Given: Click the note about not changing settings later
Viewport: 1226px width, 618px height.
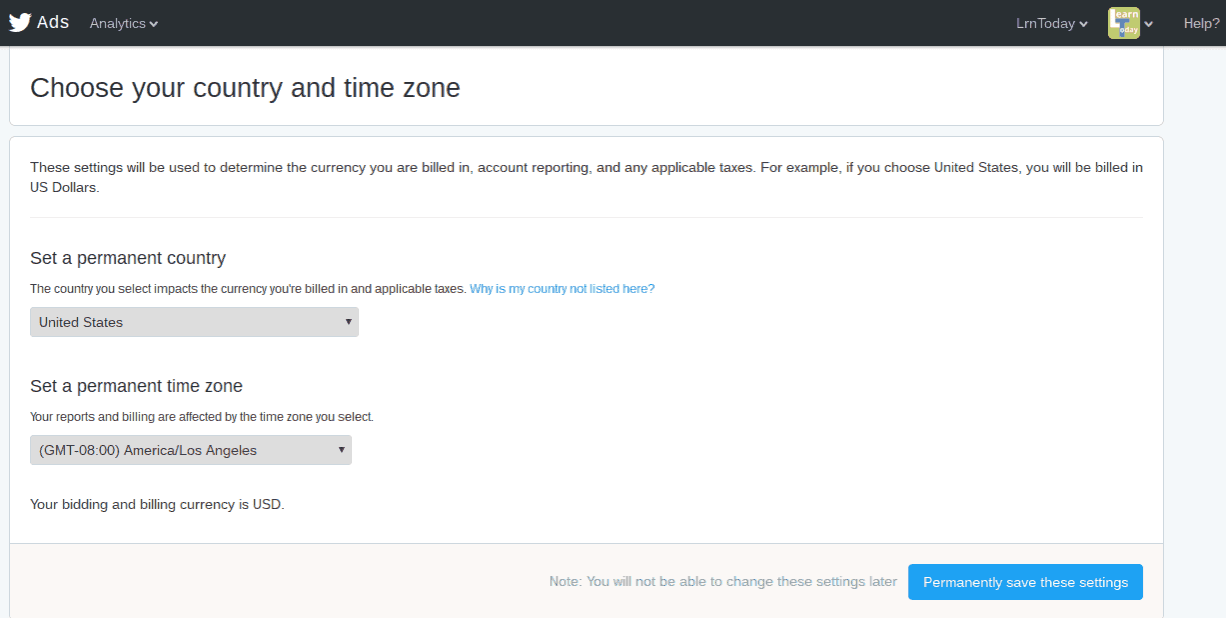Looking at the screenshot, I should pyautogui.click(x=722, y=582).
